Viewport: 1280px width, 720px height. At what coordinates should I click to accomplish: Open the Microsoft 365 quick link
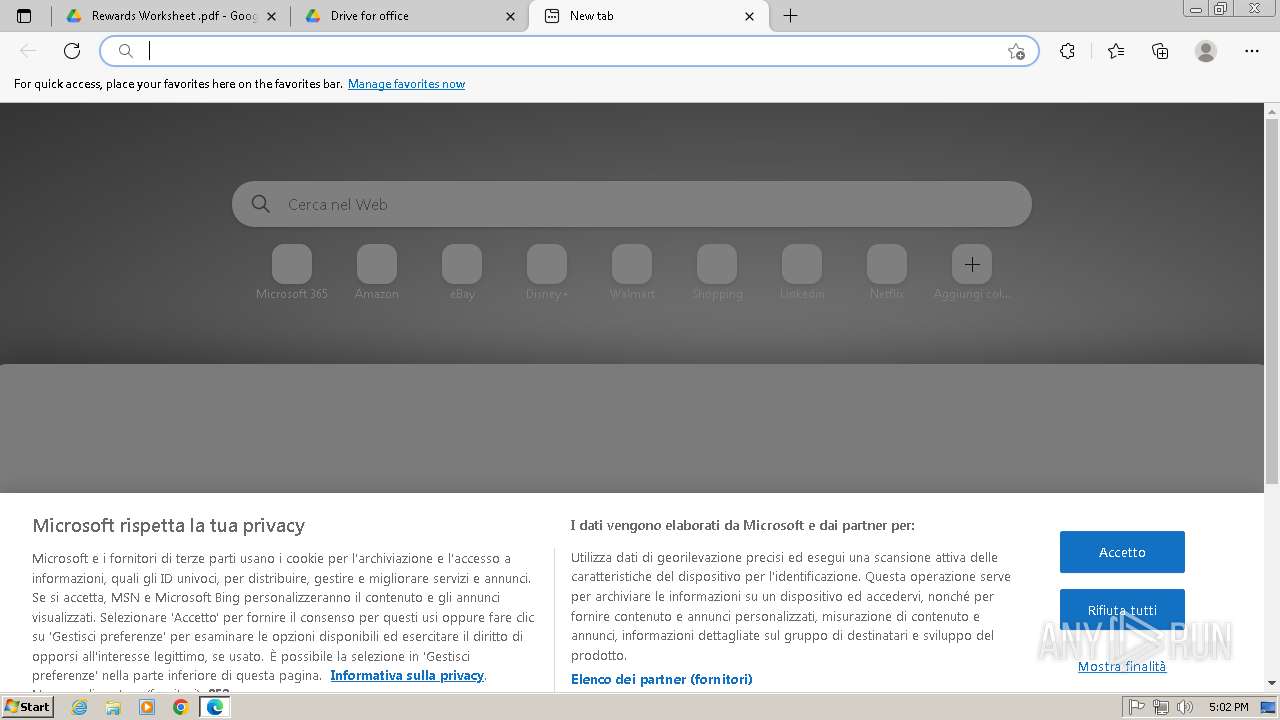tap(292, 272)
